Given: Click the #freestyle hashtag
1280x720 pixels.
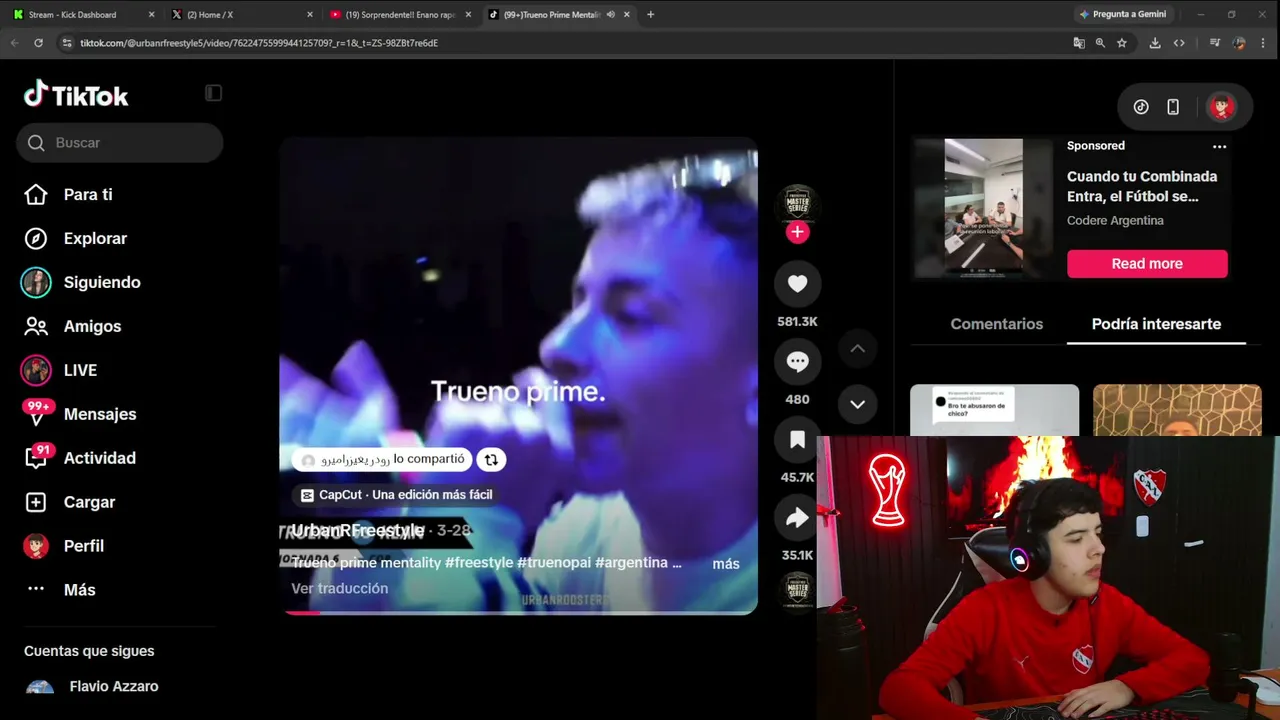Looking at the screenshot, I should click(479, 563).
